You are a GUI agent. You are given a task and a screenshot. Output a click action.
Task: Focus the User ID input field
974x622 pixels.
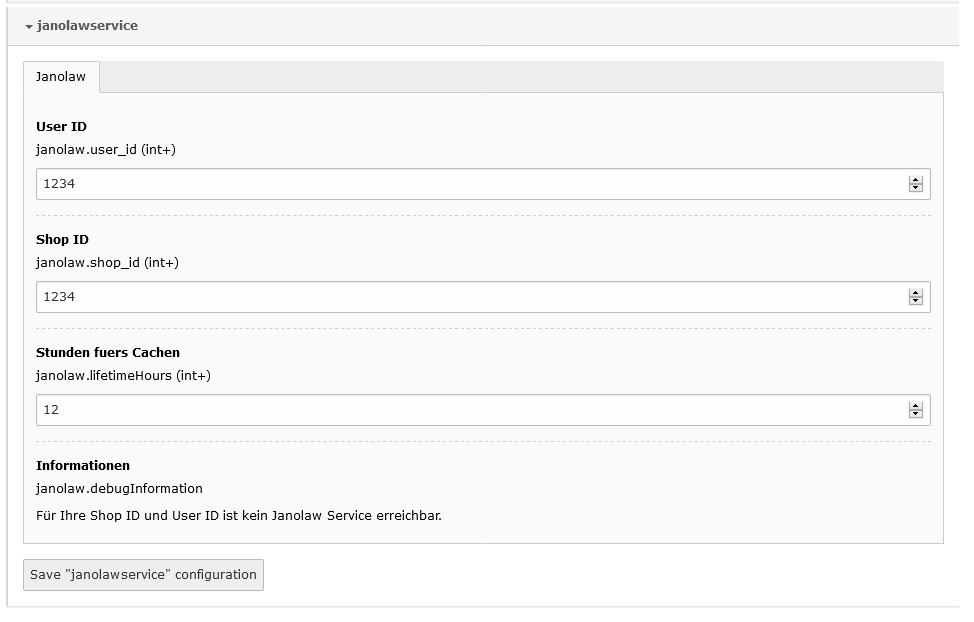tap(483, 184)
